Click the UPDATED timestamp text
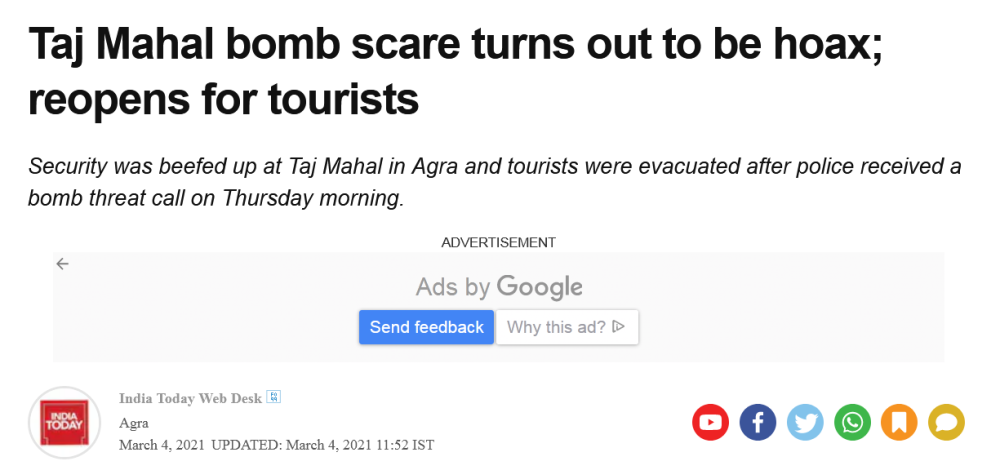The image size is (1000, 470). [322, 444]
